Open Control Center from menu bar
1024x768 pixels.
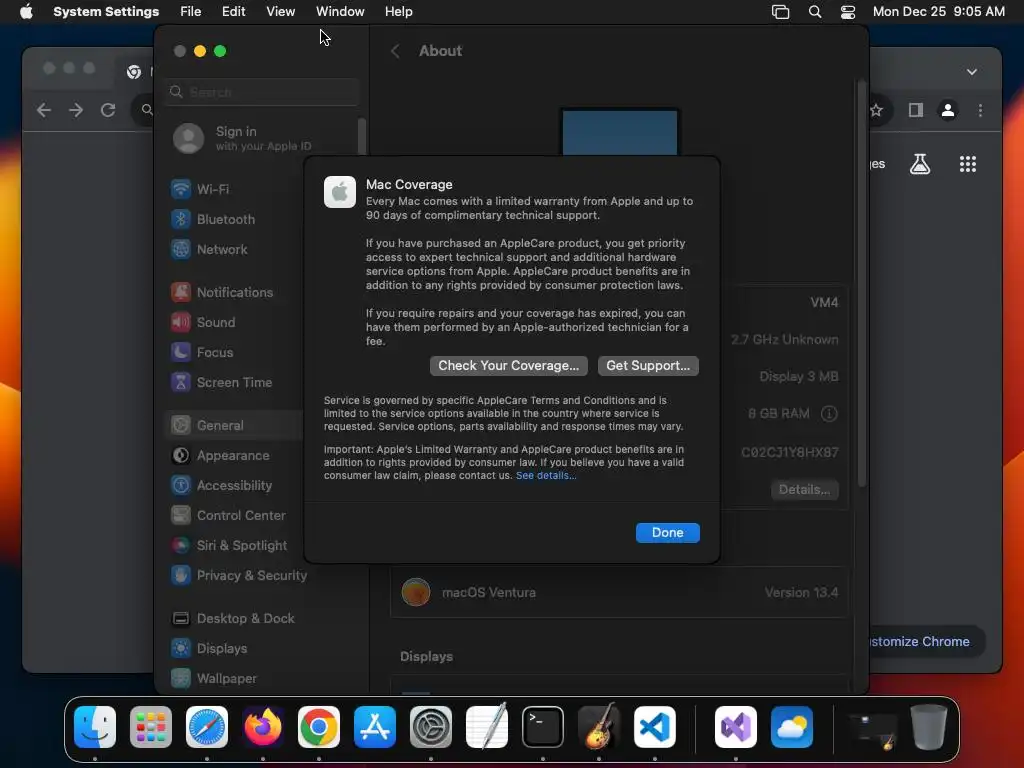[848, 12]
